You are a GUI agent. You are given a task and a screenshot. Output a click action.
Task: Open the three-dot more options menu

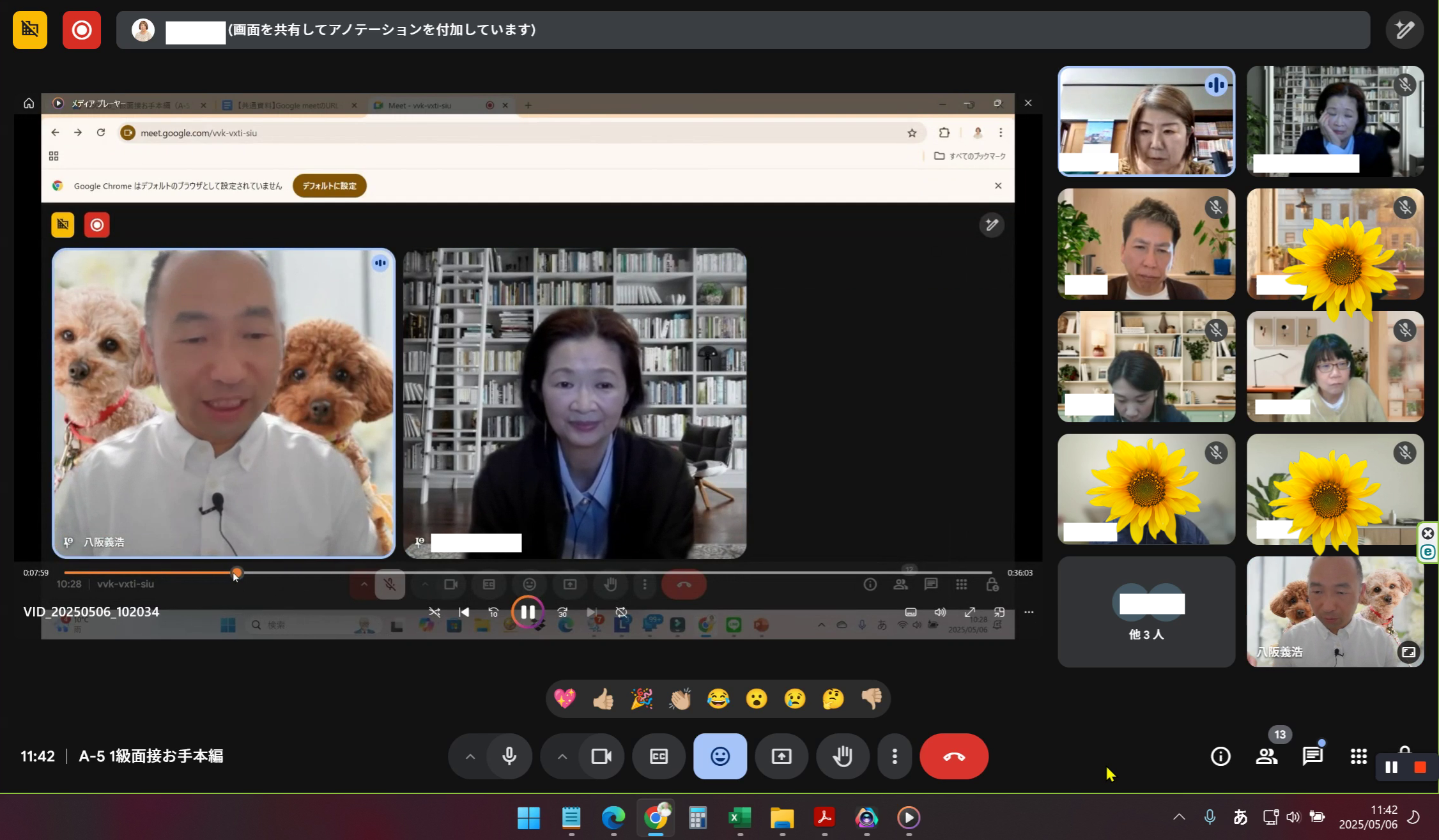coord(895,756)
